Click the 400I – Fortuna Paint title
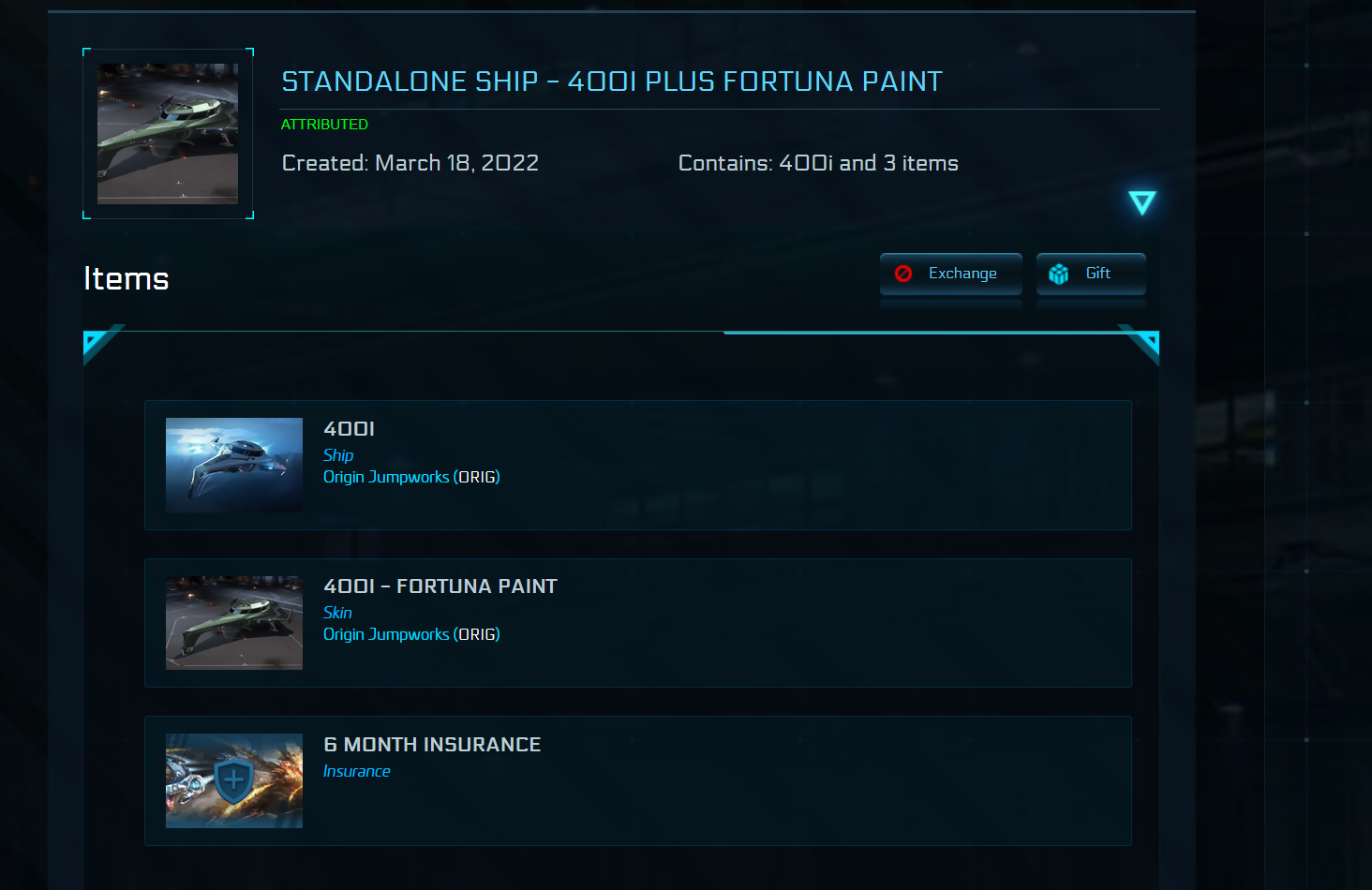The width and height of the screenshot is (1372, 890). point(440,586)
